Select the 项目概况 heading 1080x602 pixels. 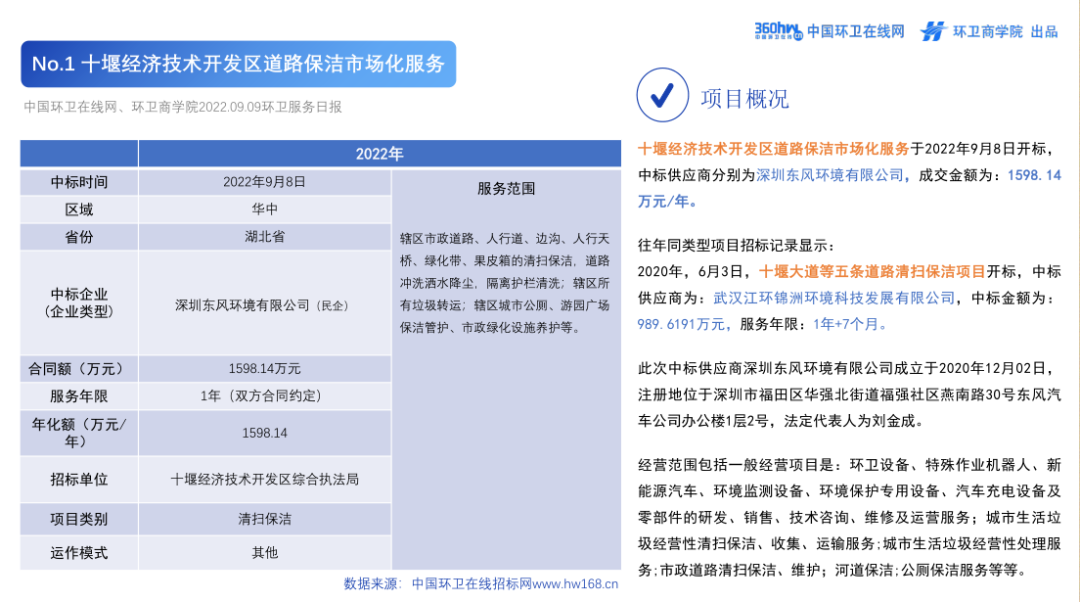click(x=745, y=98)
